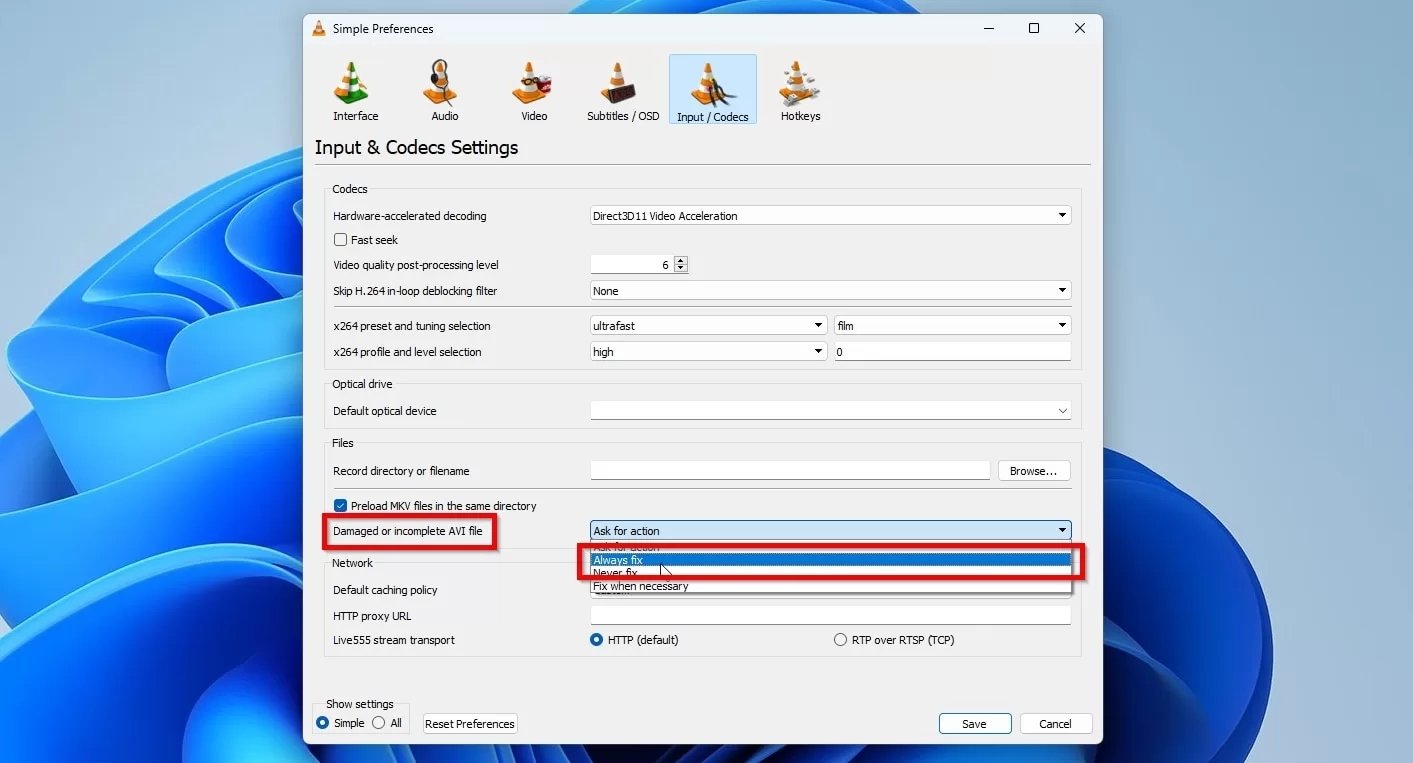Click the Reset Preferences button
The width and height of the screenshot is (1413, 763).
[470, 723]
